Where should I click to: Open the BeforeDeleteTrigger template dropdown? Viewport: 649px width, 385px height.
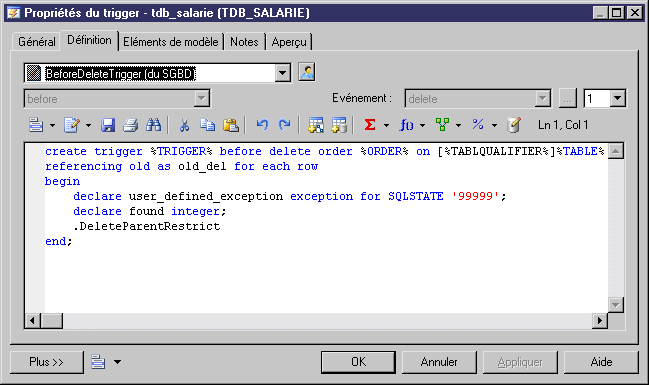282,73
